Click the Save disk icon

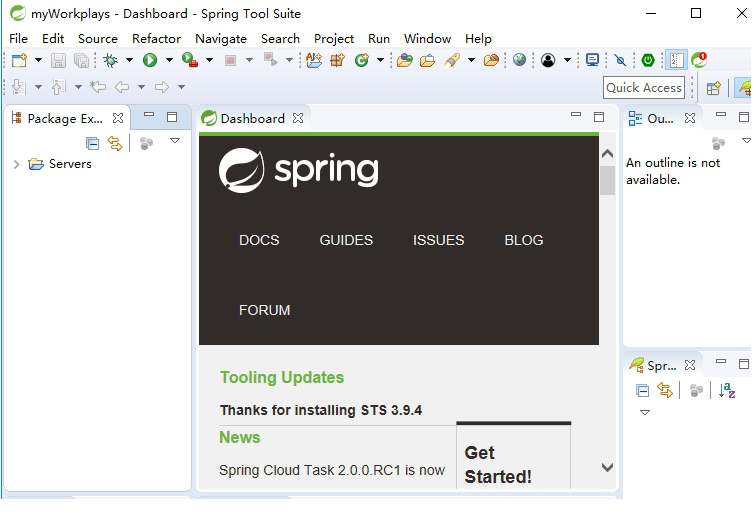[x=58, y=60]
